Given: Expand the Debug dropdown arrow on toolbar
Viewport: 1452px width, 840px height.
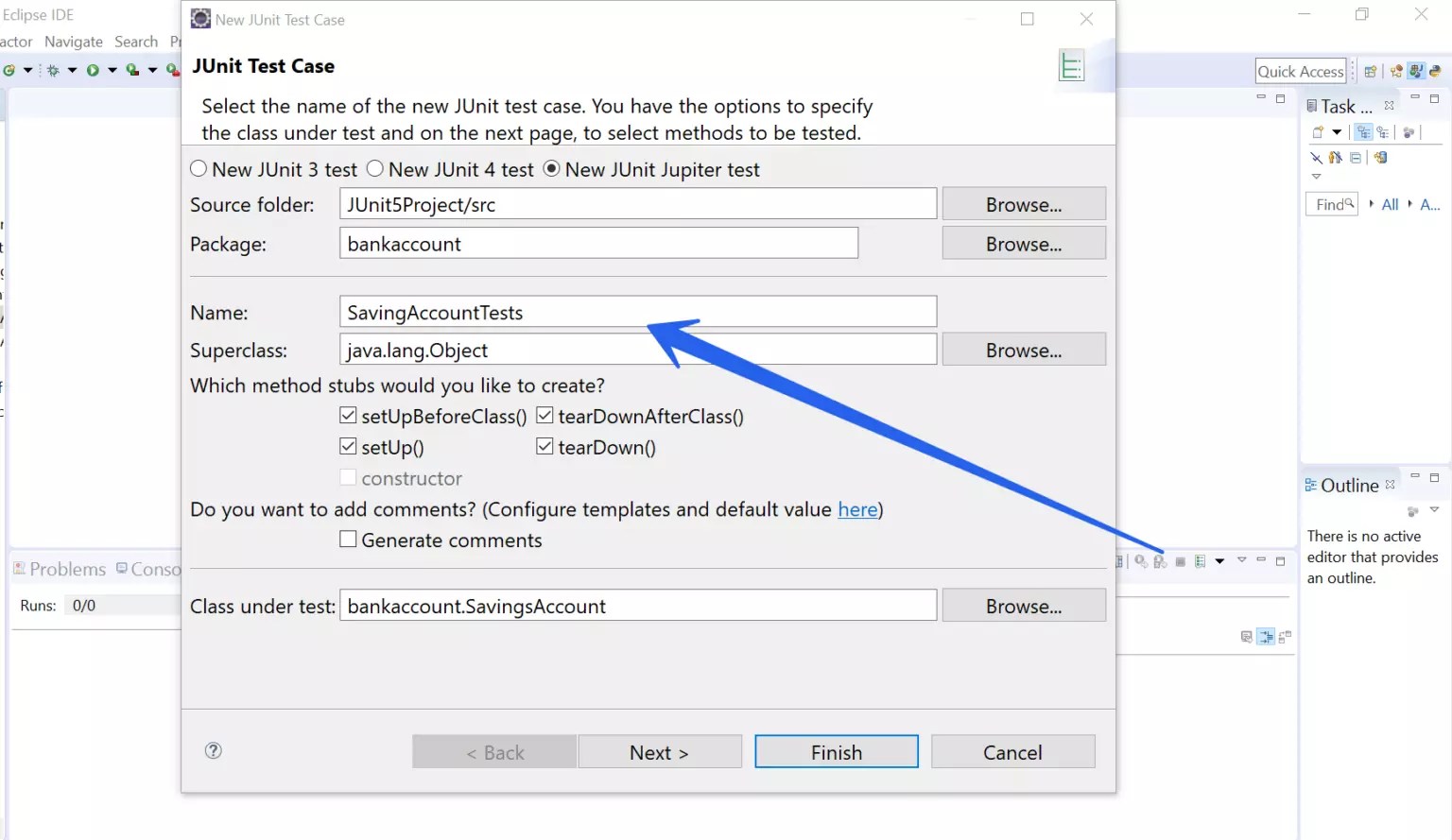Looking at the screenshot, I should pyautogui.click(x=71, y=70).
